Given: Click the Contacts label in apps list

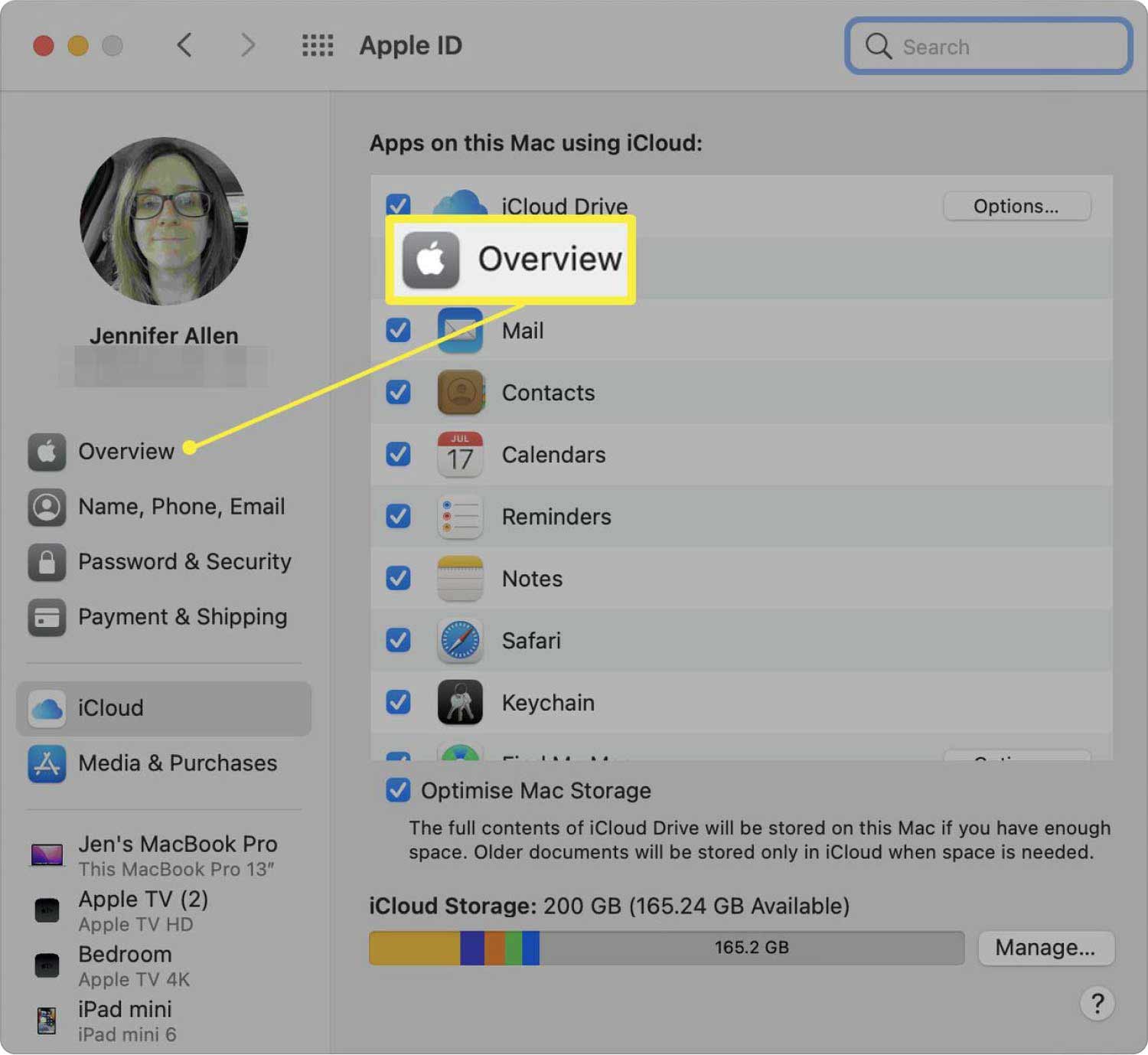Looking at the screenshot, I should point(548,393).
